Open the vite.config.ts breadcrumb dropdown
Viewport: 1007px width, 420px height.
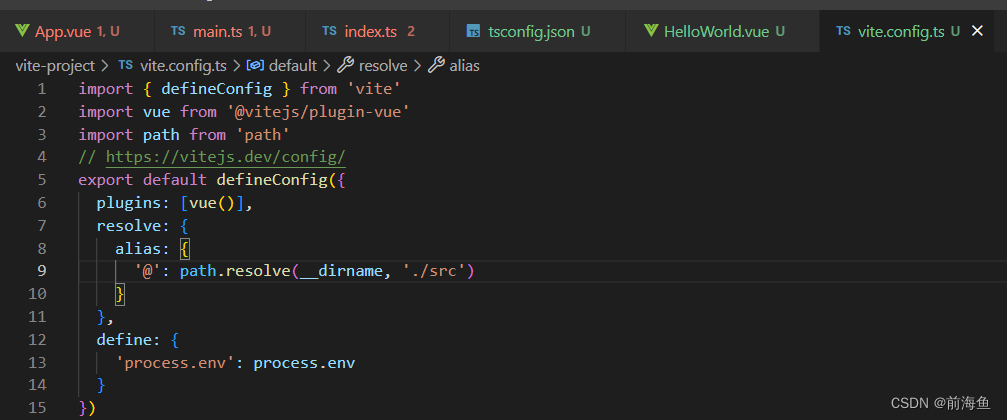(183, 66)
